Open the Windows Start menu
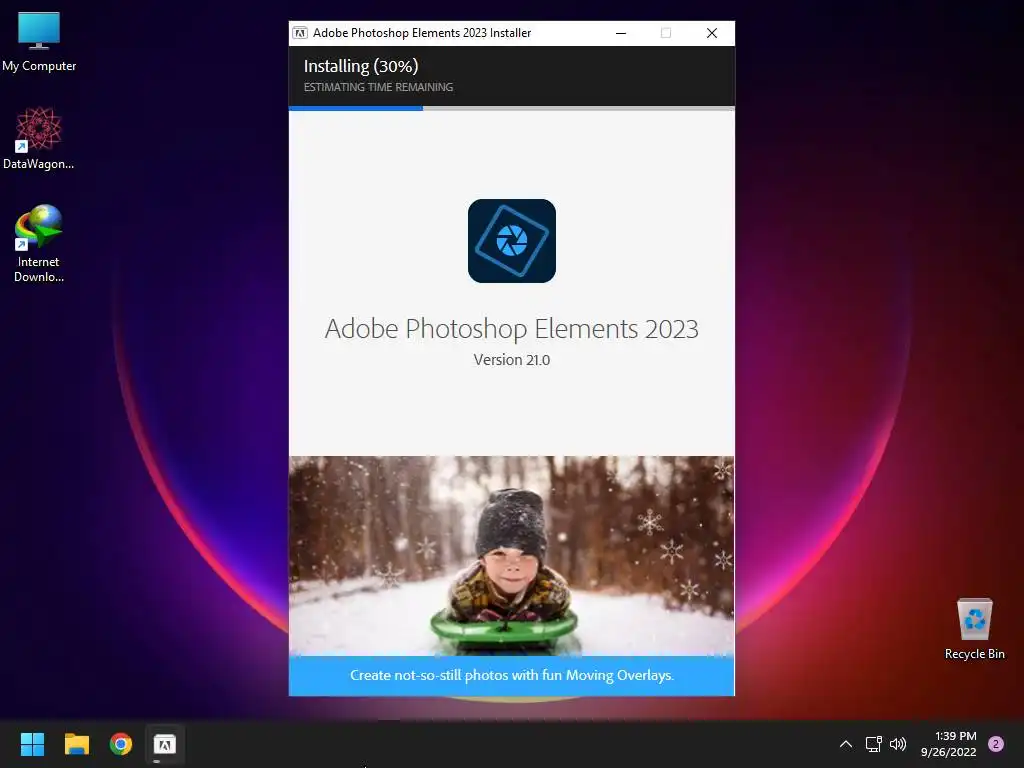Viewport: 1024px width, 768px height. tap(32, 744)
